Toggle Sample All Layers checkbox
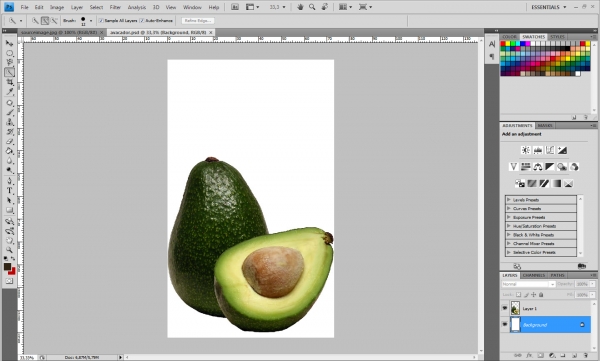Image resolution: width=600 pixels, height=361 pixels. coord(101,21)
